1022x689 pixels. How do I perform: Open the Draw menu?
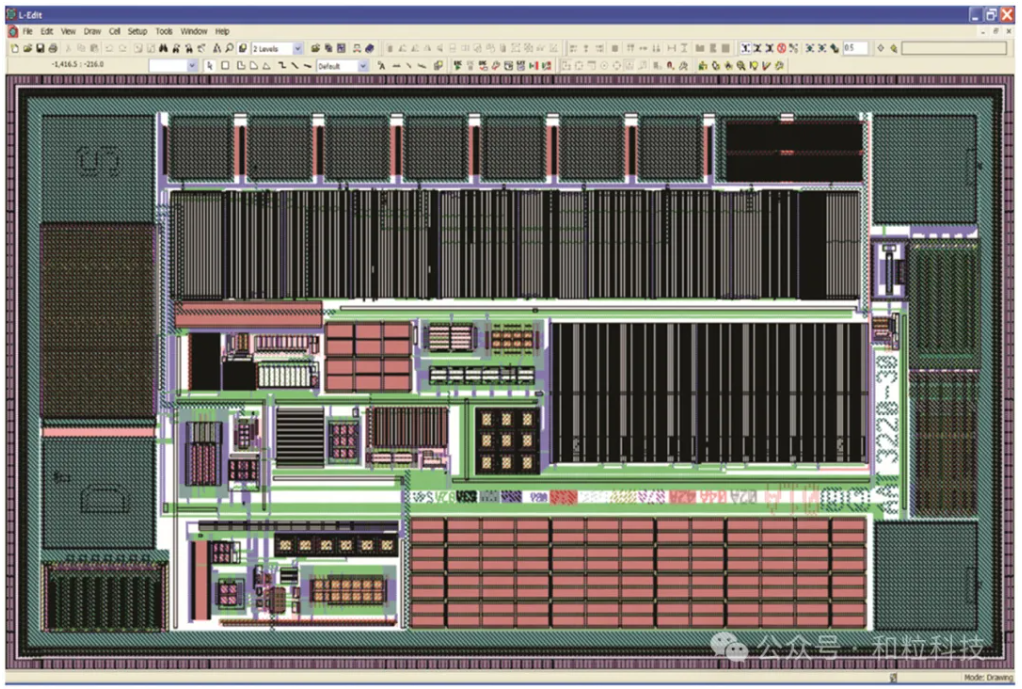pyautogui.click(x=92, y=31)
